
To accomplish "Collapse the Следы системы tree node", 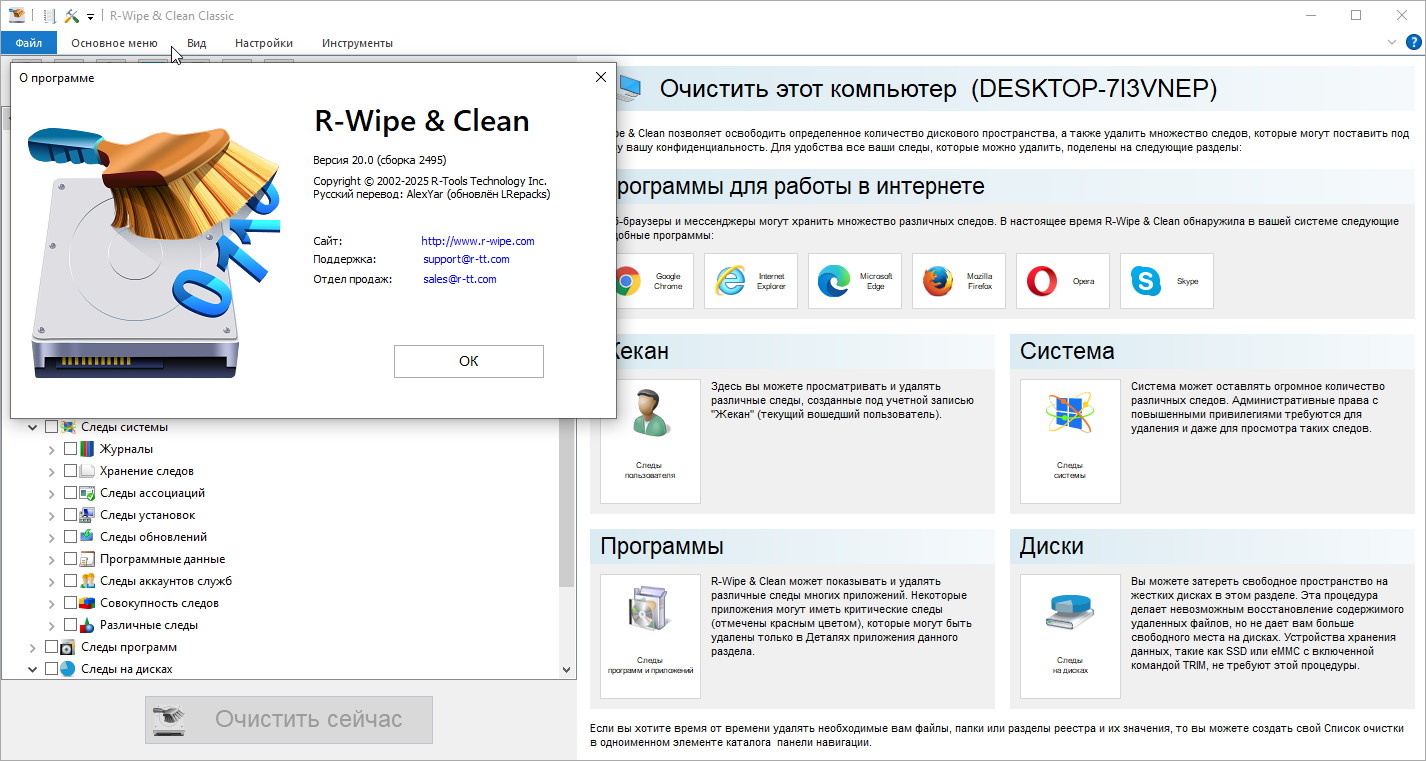I will pyautogui.click(x=33, y=427).
